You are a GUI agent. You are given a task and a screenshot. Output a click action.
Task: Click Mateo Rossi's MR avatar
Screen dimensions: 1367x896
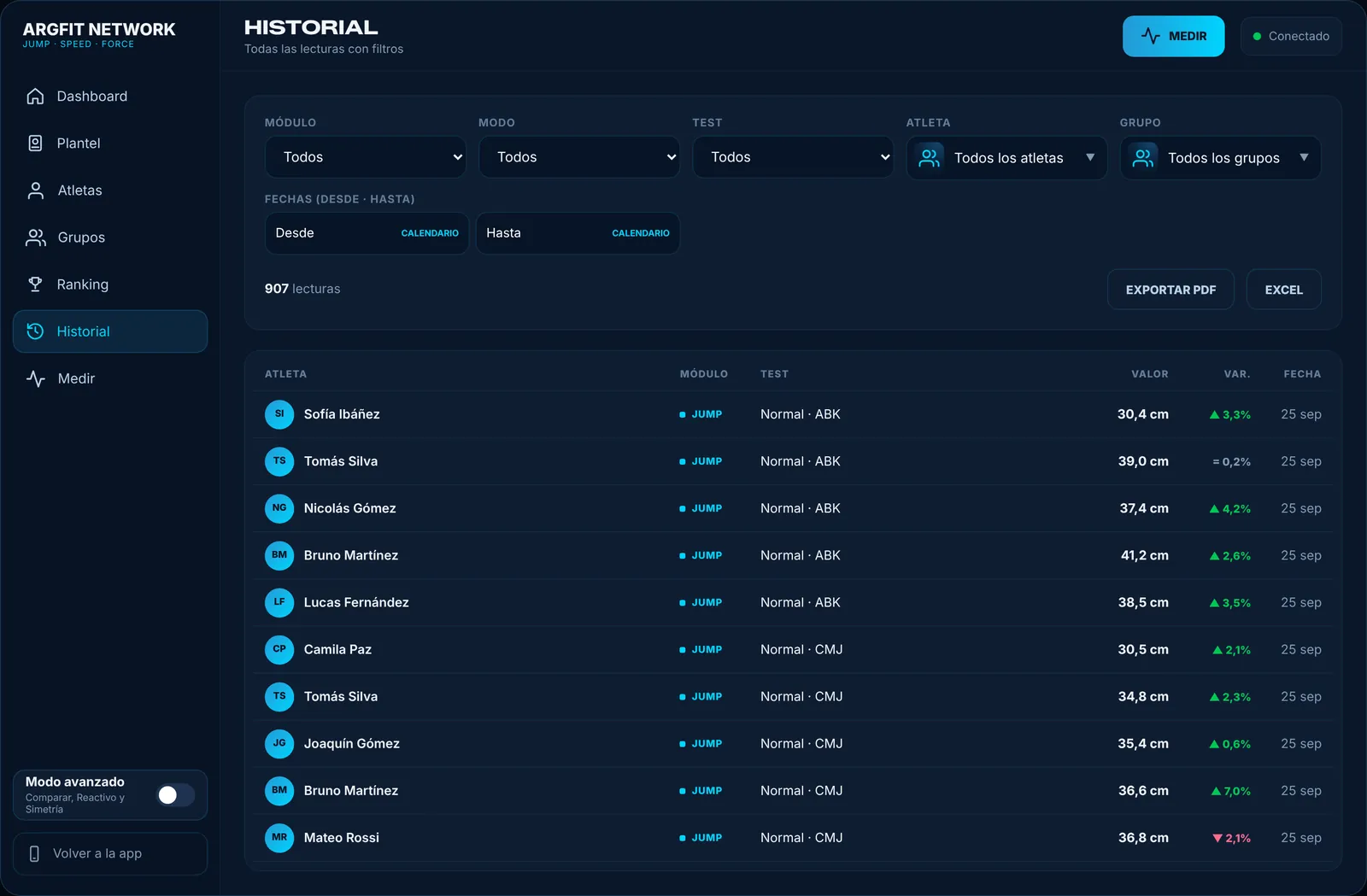click(x=279, y=838)
